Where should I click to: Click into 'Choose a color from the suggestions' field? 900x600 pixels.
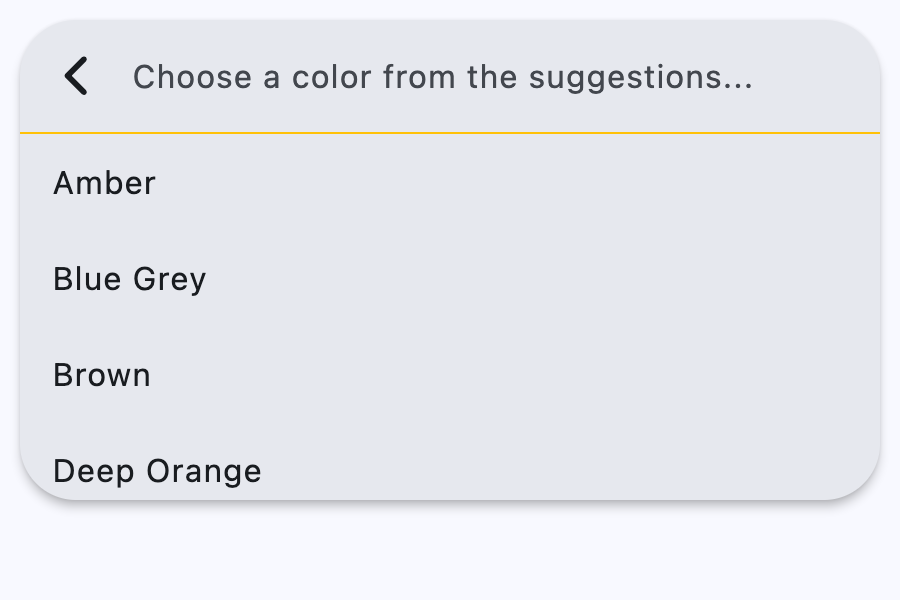(442, 77)
